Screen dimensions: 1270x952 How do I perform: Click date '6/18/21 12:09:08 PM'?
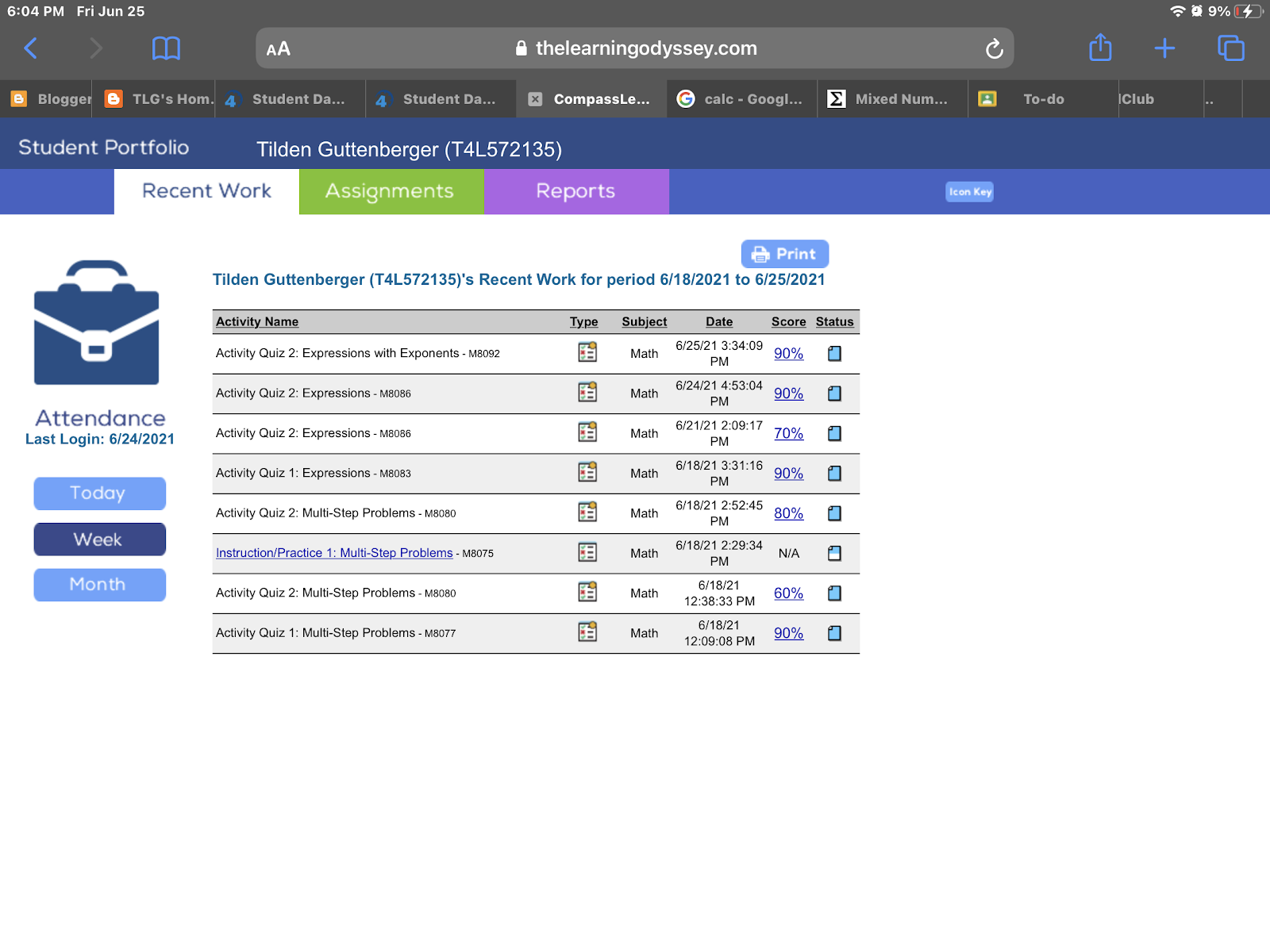(x=719, y=633)
